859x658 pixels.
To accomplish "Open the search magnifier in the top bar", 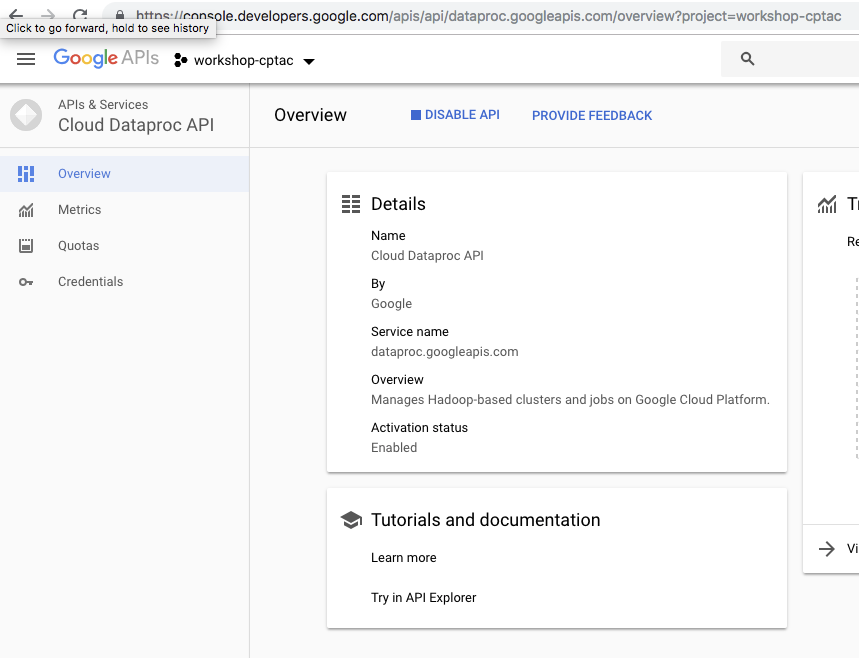I will coord(746,59).
